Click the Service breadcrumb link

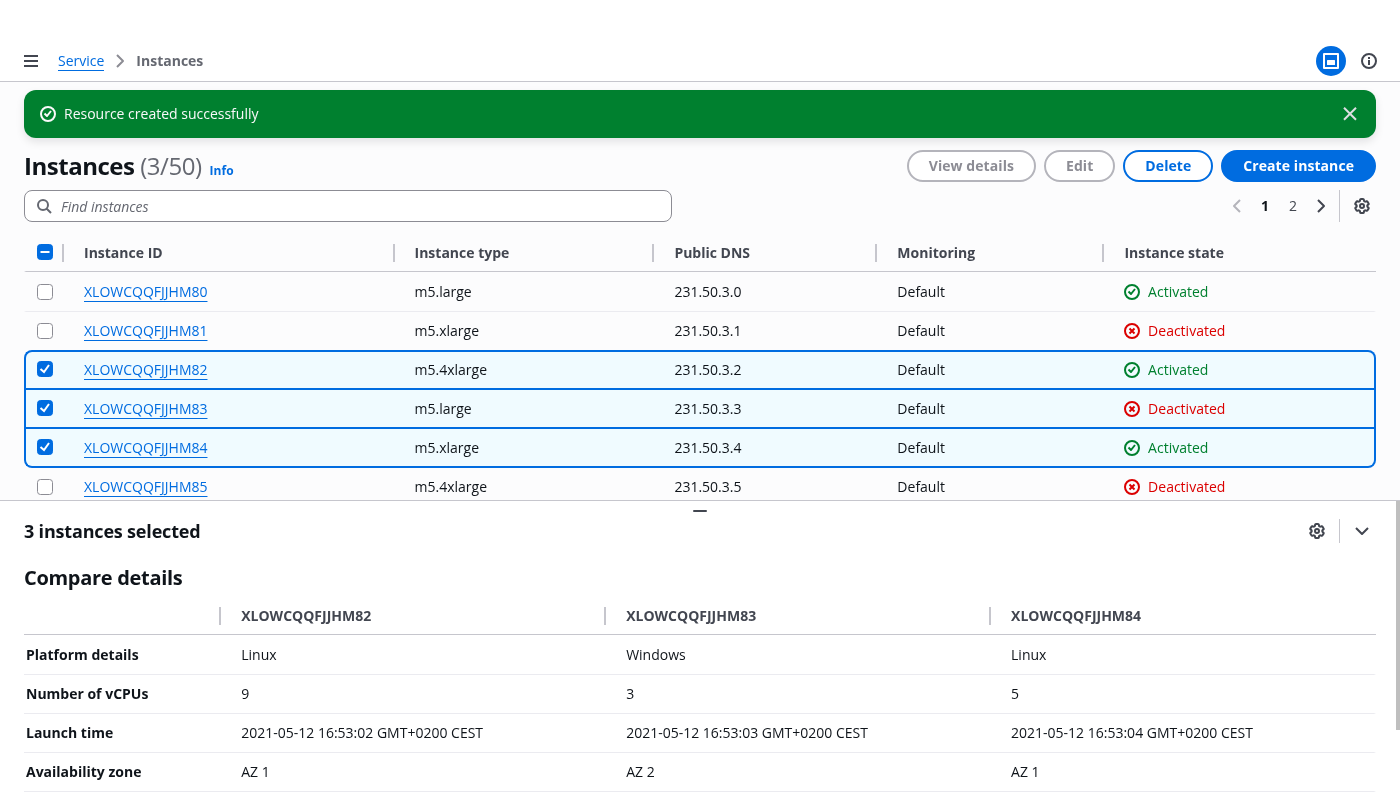coord(81,61)
